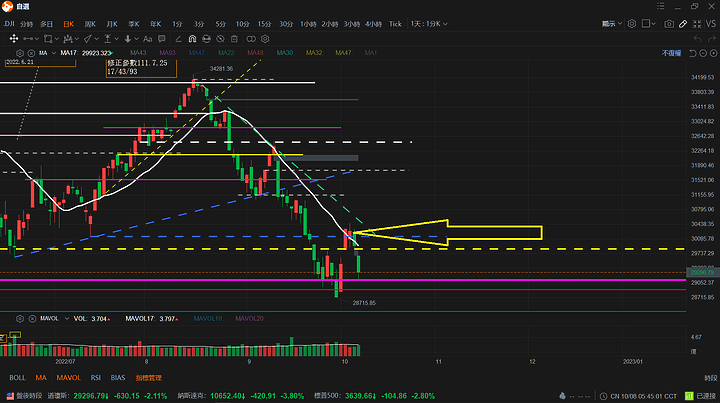Toggle the BOLL indicator
Image resolution: width=720 pixels, height=403 pixels.
17,378
